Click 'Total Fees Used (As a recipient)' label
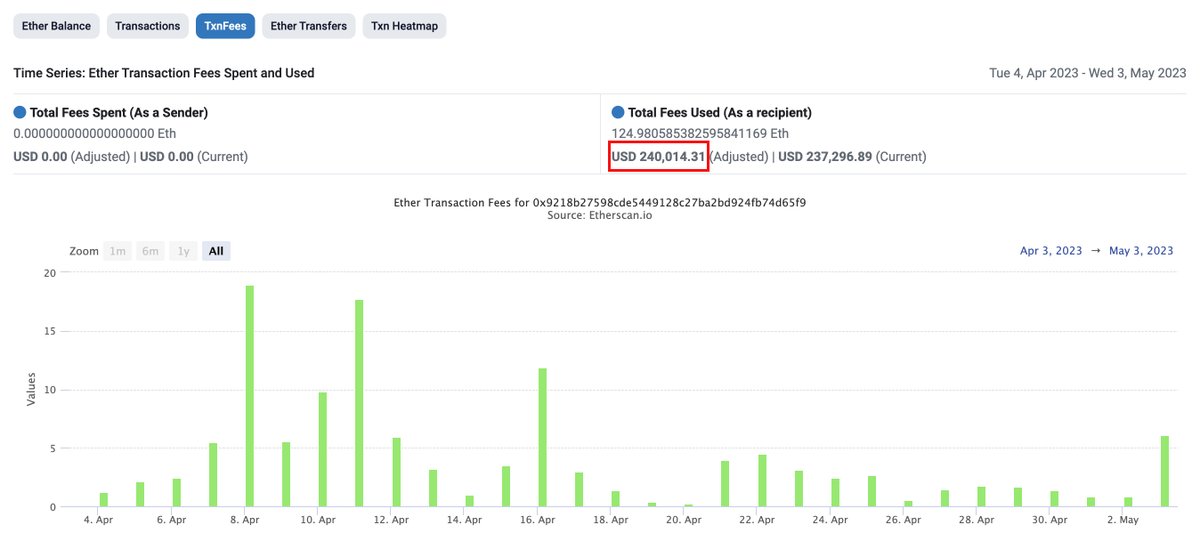 click(x=720, y=113)
